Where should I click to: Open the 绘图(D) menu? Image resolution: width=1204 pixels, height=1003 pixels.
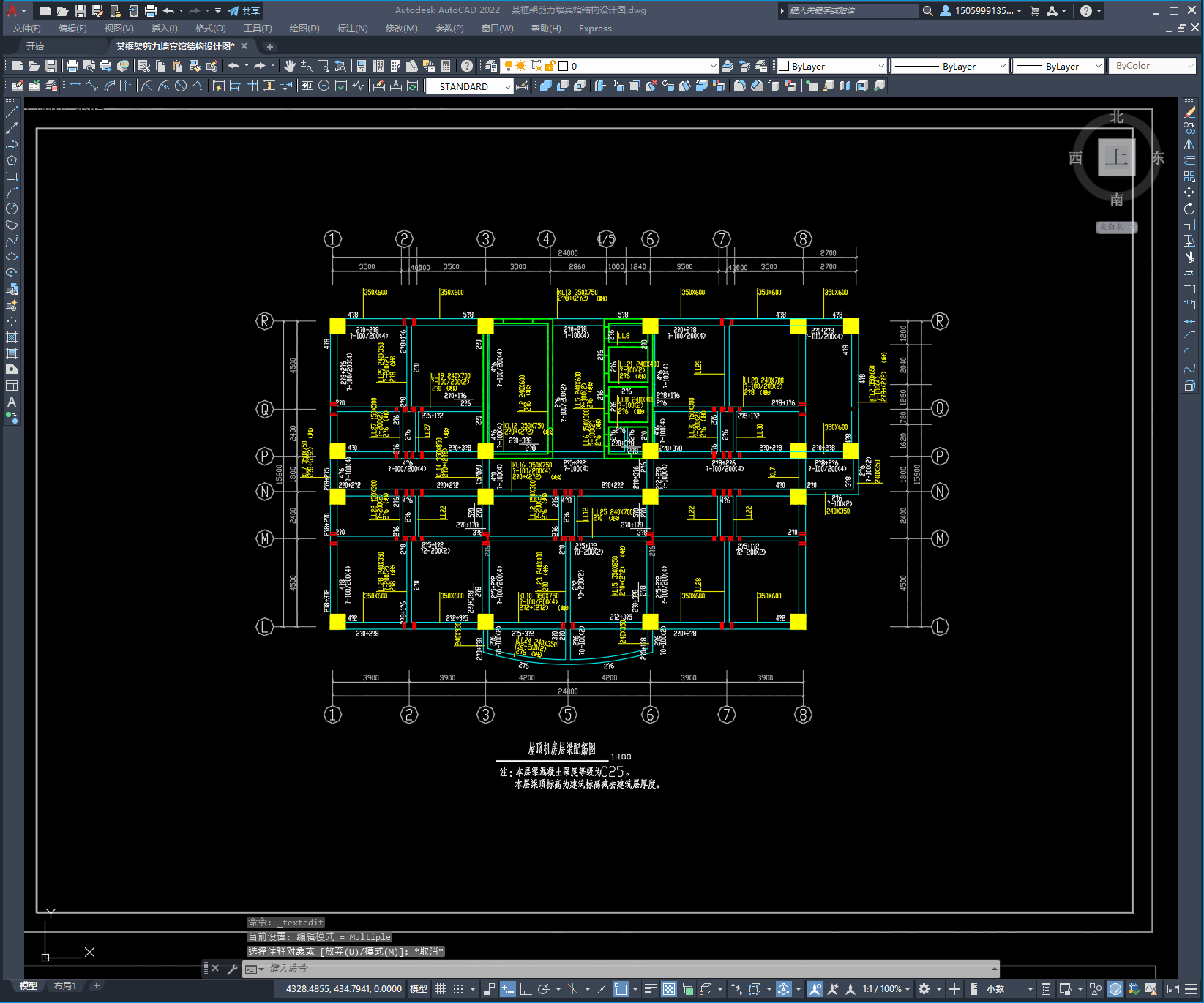tap(304, 29)
